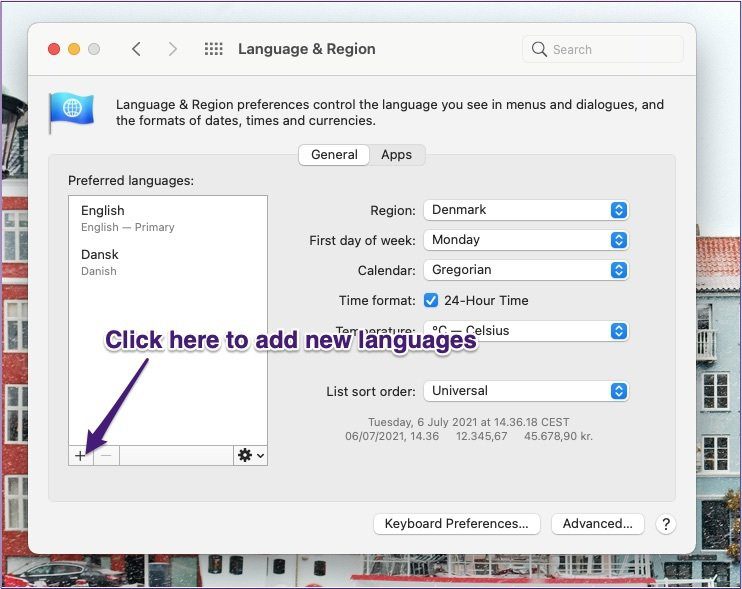Viewport: 742px width, 589px height.
Task: Open the Temperature Celsius dropdown
Action: tap(526, 331)
